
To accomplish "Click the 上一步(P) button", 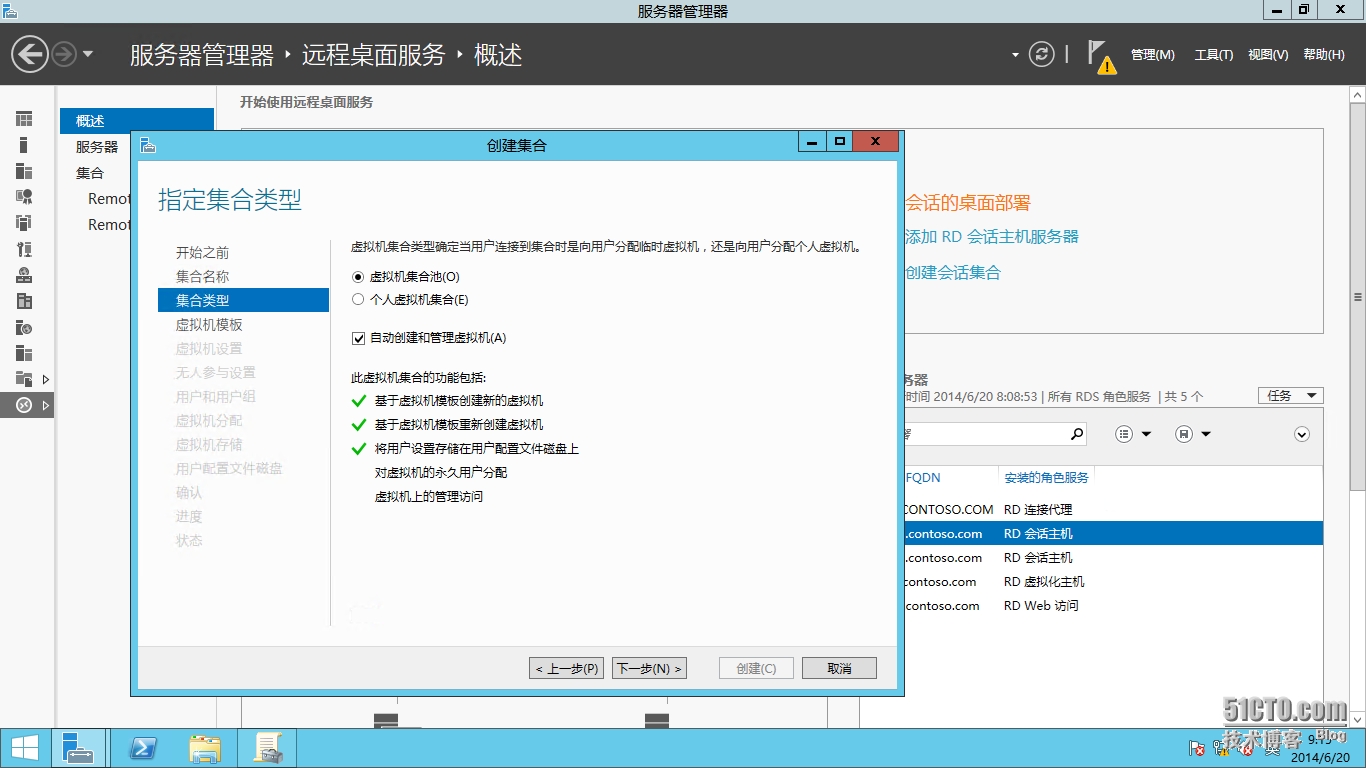I will click(566, 668).
